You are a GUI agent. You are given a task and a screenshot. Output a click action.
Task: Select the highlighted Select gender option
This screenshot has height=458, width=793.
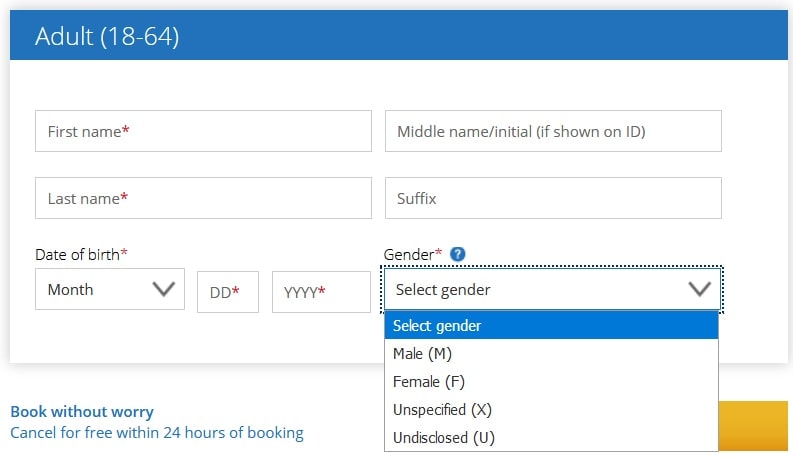click(551, 326)
